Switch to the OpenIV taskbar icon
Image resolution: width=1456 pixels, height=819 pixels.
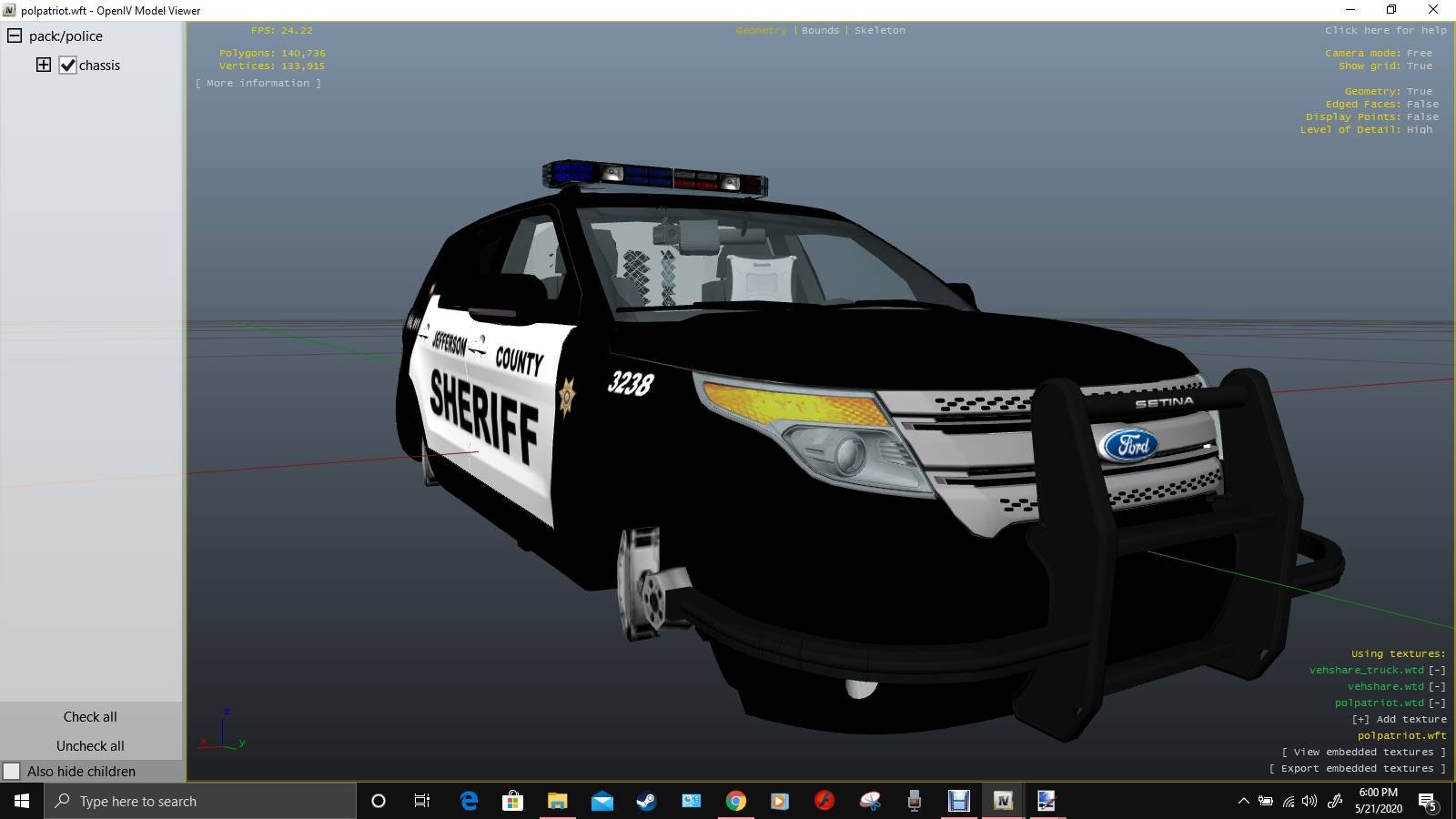point(1003,801)
